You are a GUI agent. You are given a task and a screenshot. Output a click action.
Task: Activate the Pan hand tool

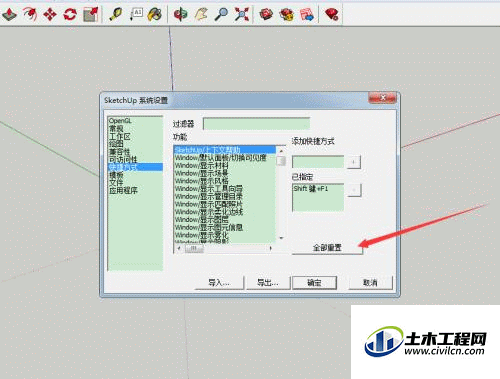pyautogui.click(x=201, y=14)
